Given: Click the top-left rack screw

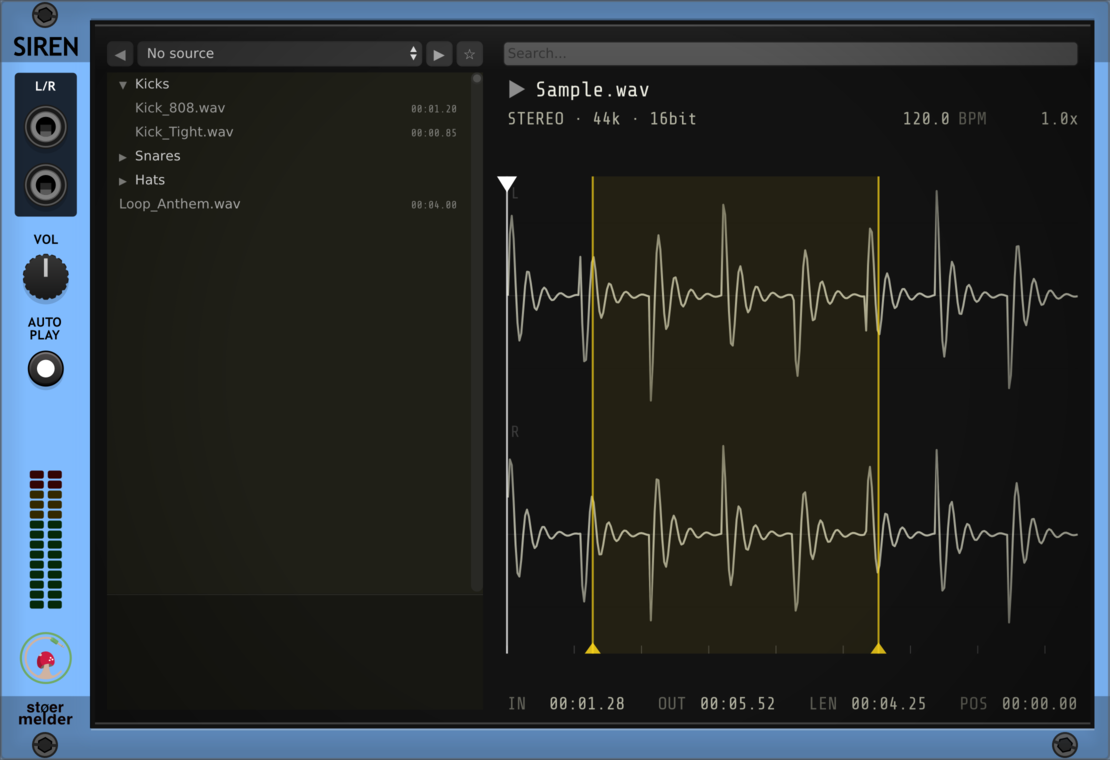Looking at the screenshot, I should [45, 14].
